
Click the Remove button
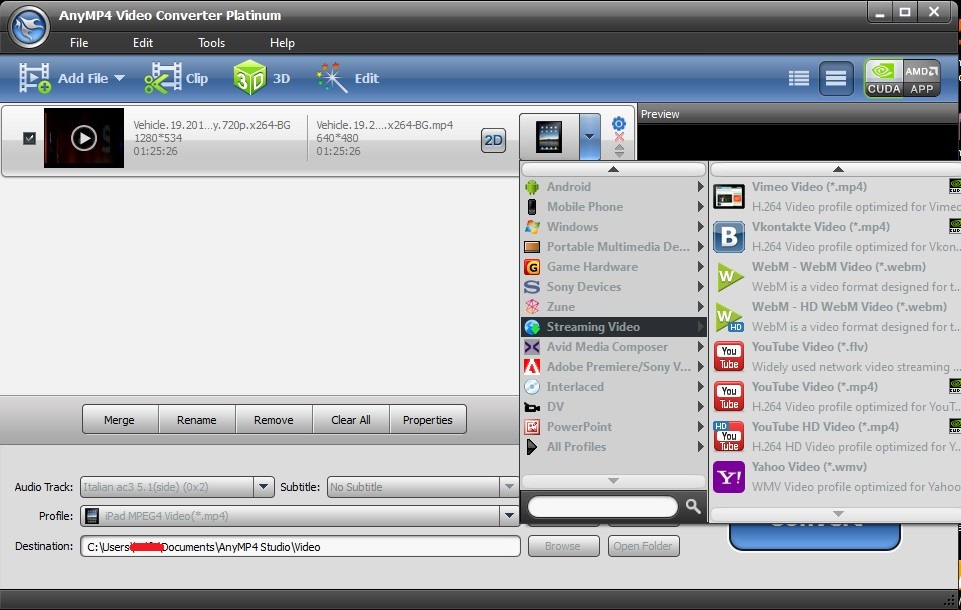pyautogui.click(x=274, y=419)
